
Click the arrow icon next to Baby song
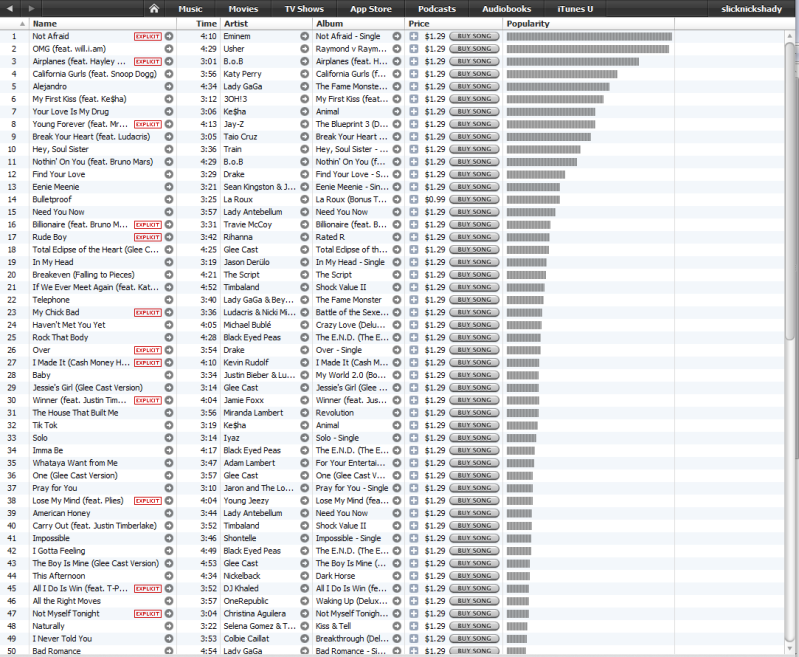(x=169, y=375)
